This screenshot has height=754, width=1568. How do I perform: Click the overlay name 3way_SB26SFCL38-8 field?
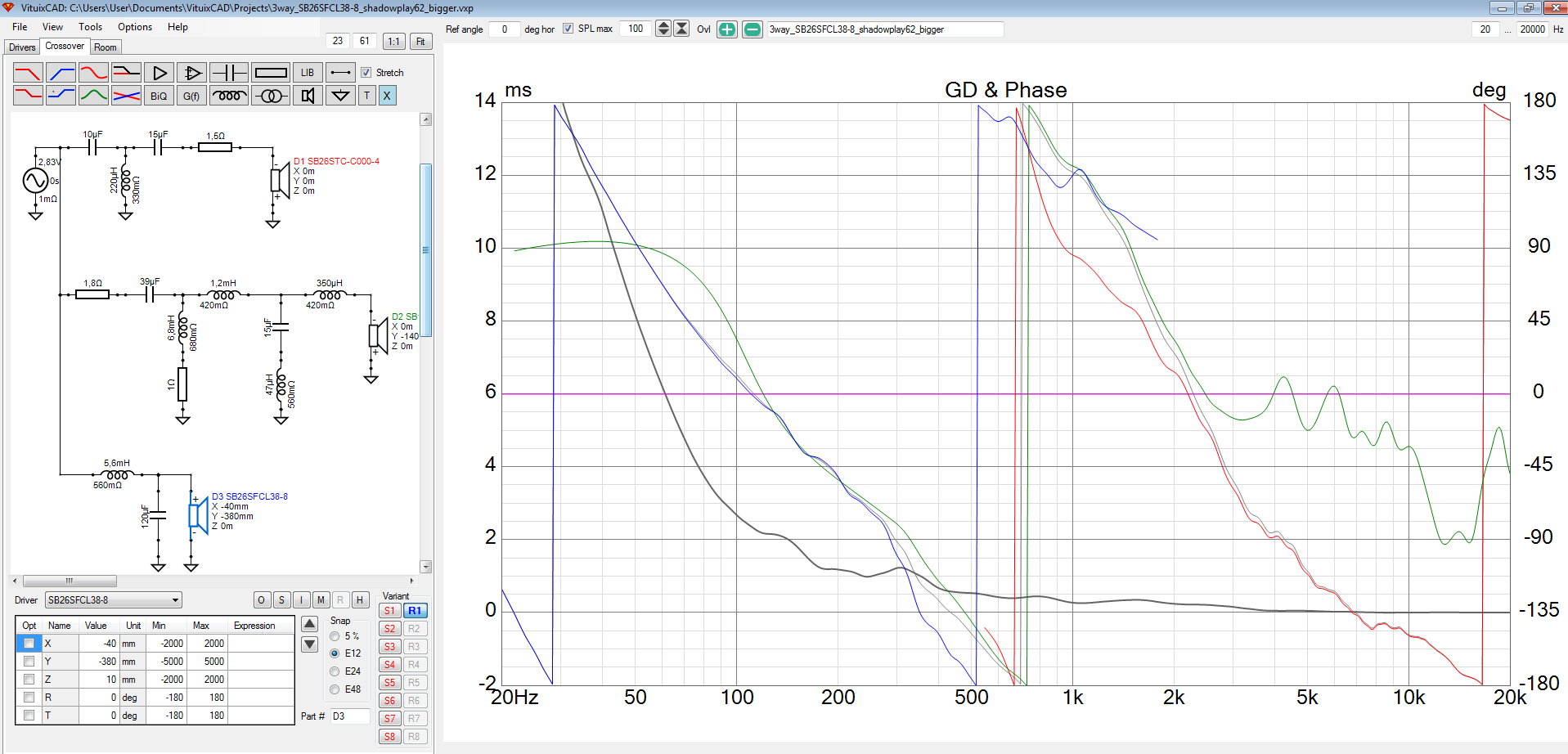click(884, 29)
